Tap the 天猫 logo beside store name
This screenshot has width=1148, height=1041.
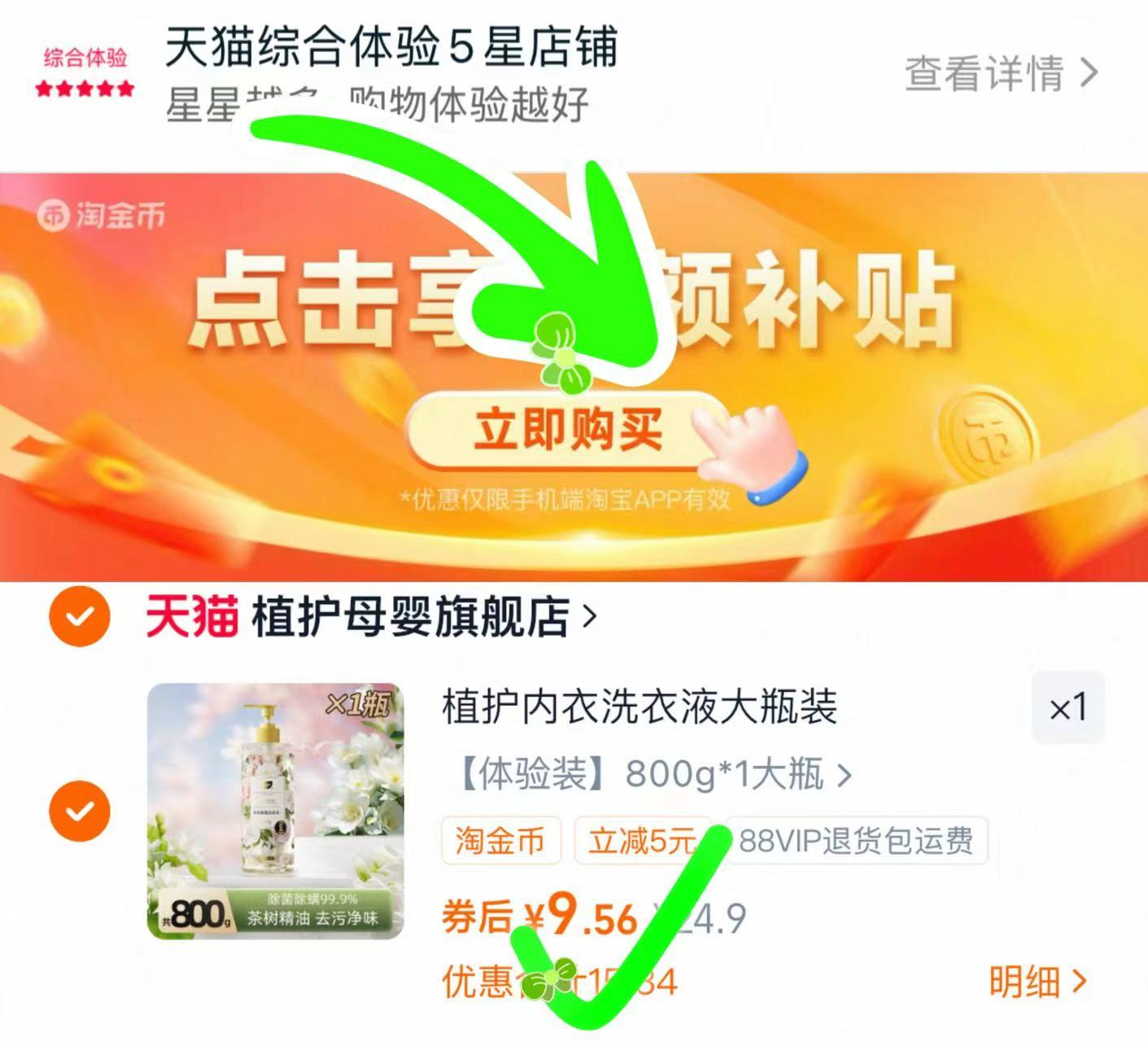pos(192,616)
